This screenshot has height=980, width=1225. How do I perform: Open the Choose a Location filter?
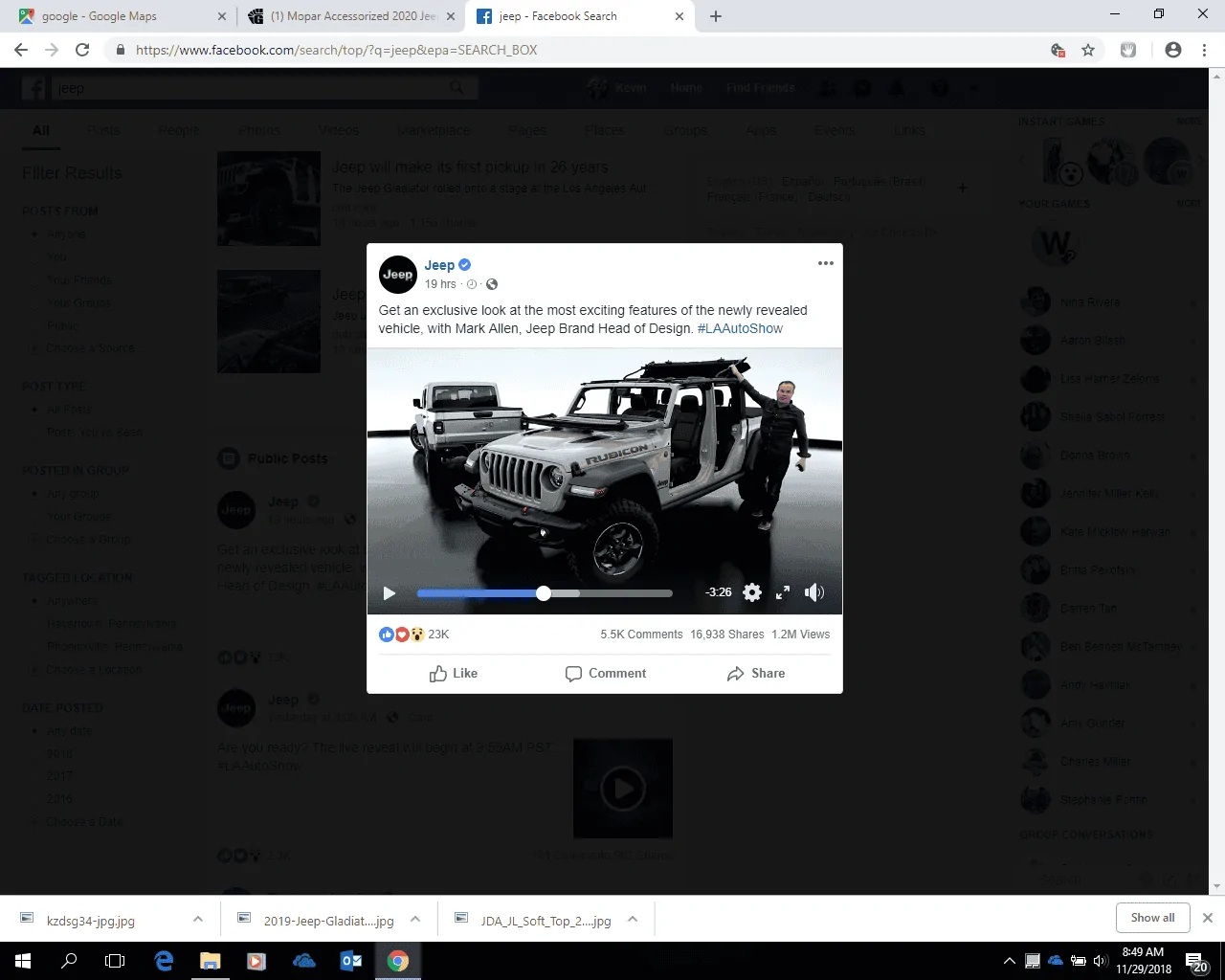[x=94, y=670]
